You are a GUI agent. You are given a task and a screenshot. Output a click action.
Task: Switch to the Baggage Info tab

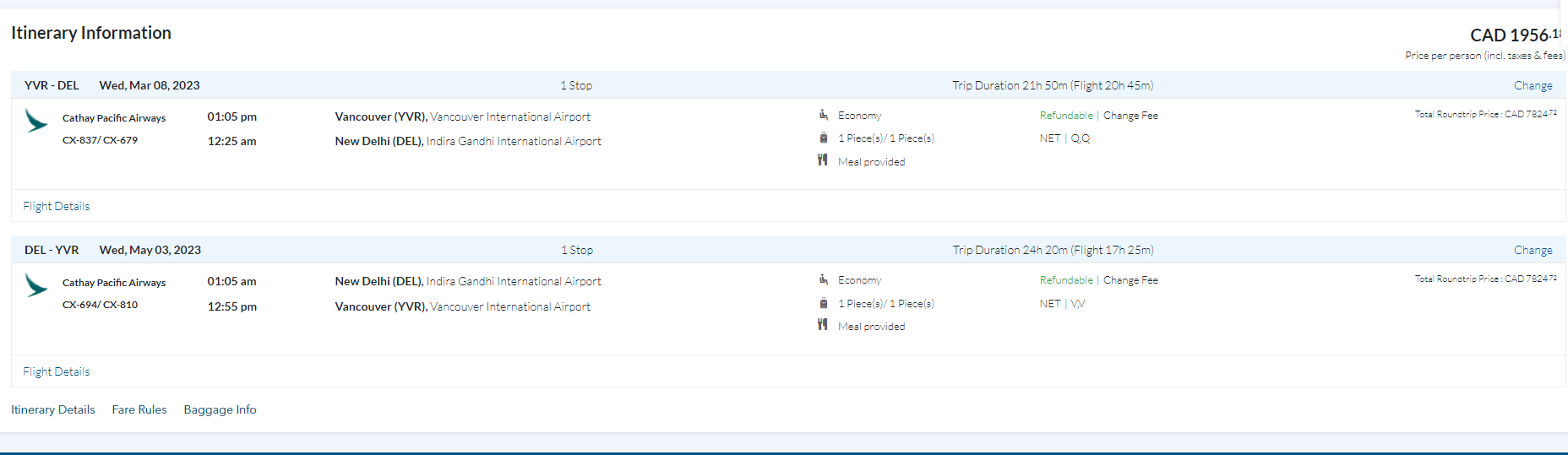tap(220, 409)
